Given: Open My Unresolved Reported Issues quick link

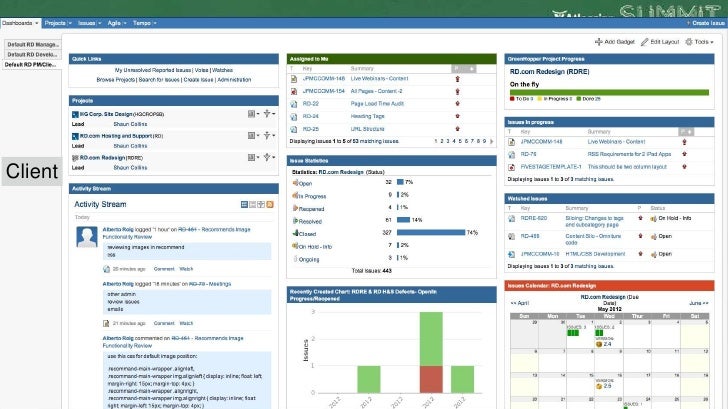Looking at the screenshot, I should (x=153, y=70).
